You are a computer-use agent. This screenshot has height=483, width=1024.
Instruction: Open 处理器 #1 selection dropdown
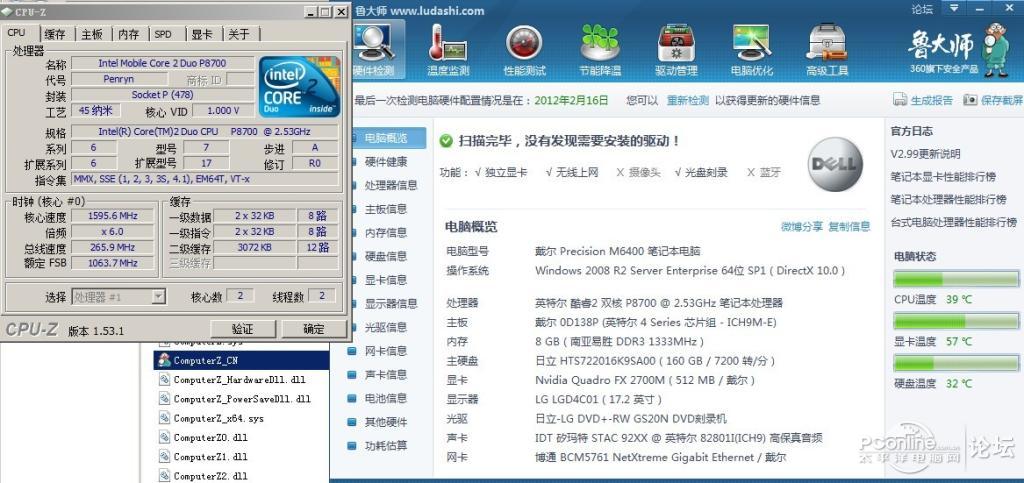pyautogui.click(x=118, y=297)
